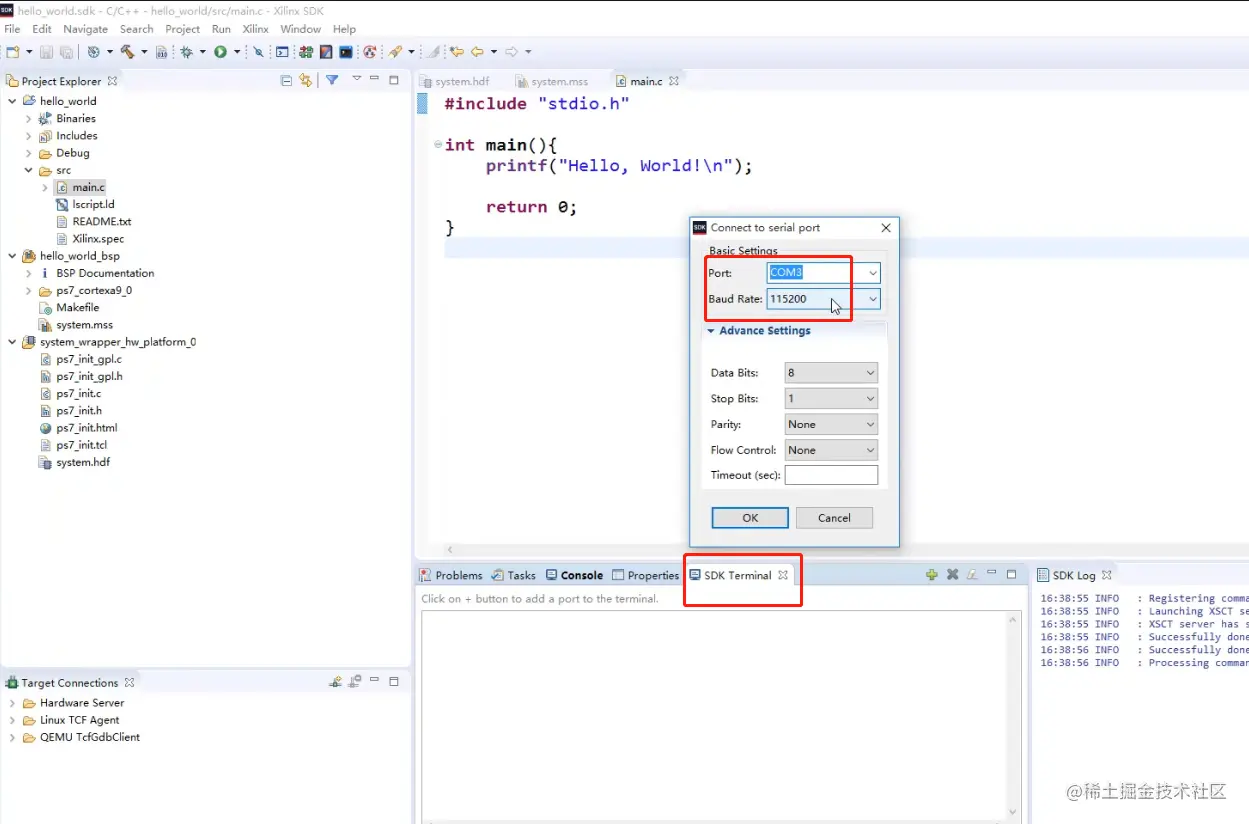Image resolution: width=1249 pixels, height=824 pixels.
Task: Select the SDK Terminal tab
Action: [x=739, y=575]
